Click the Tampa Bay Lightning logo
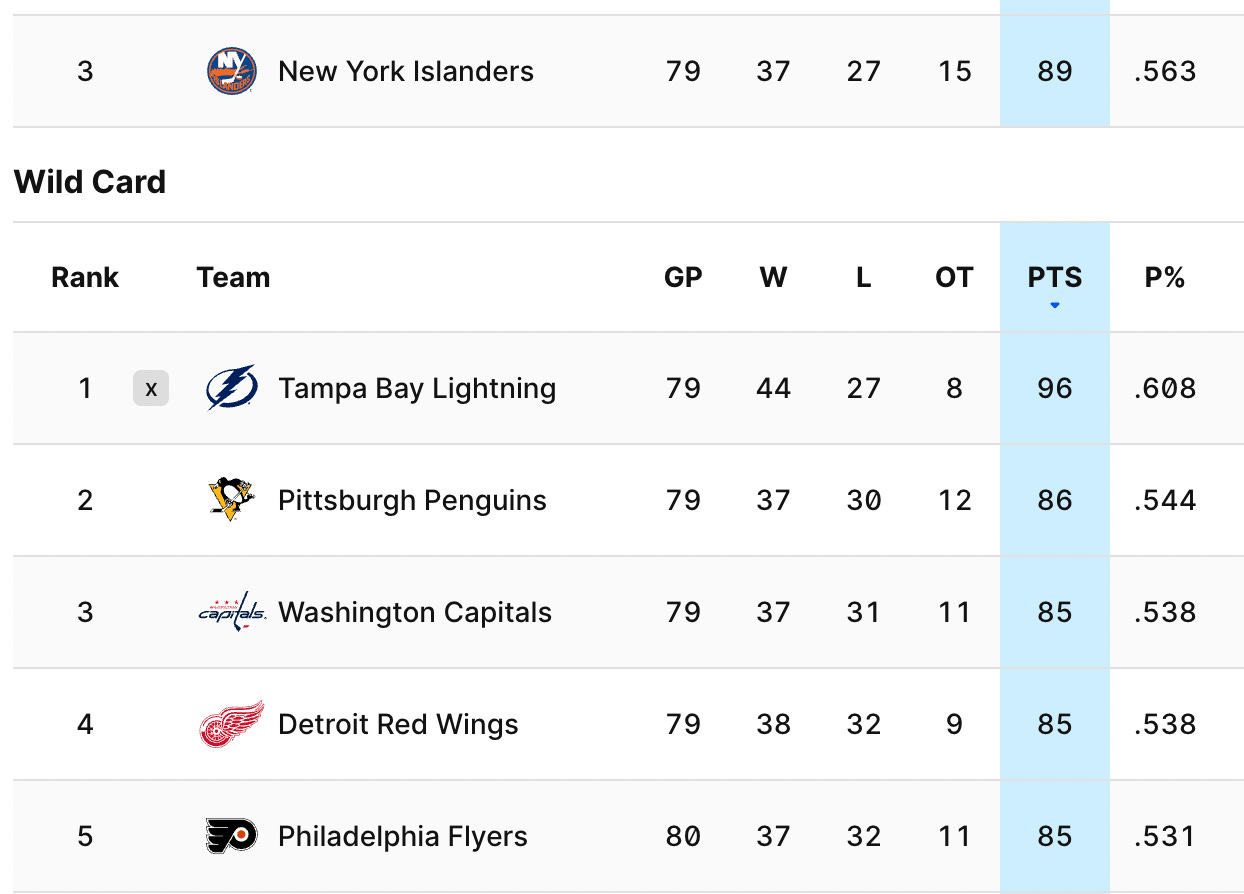This screenshot has height=894, width=1244. (x=231, y=388)
